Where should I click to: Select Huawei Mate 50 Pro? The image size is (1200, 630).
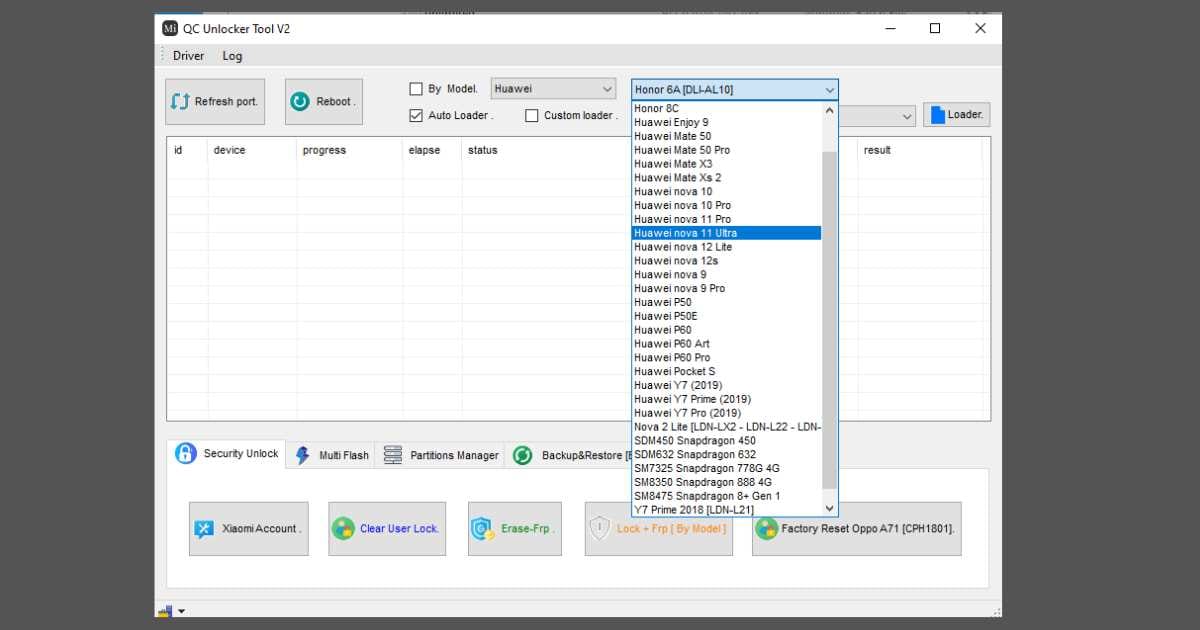pyautogui.click(x=726, y=150)
